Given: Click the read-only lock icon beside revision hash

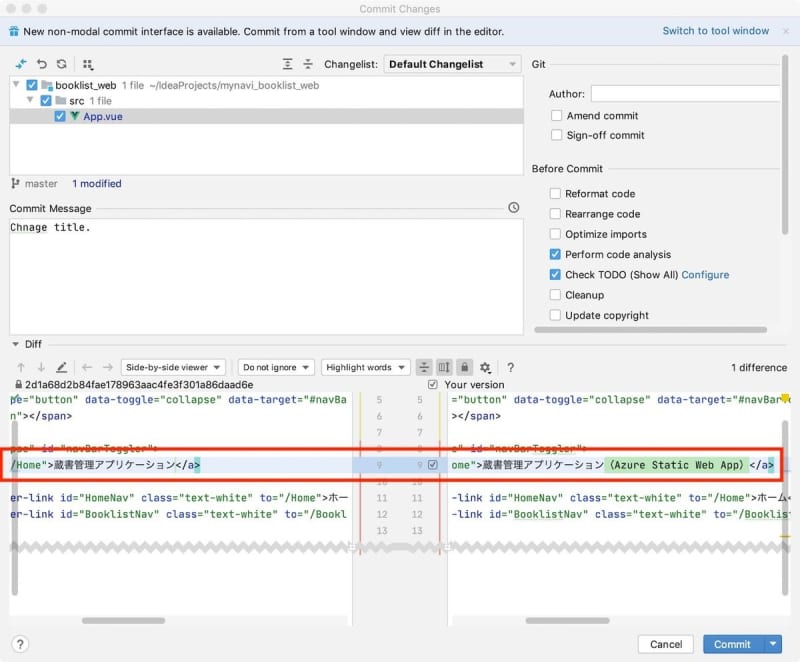Looking at the screenshot, I should 18,385.
